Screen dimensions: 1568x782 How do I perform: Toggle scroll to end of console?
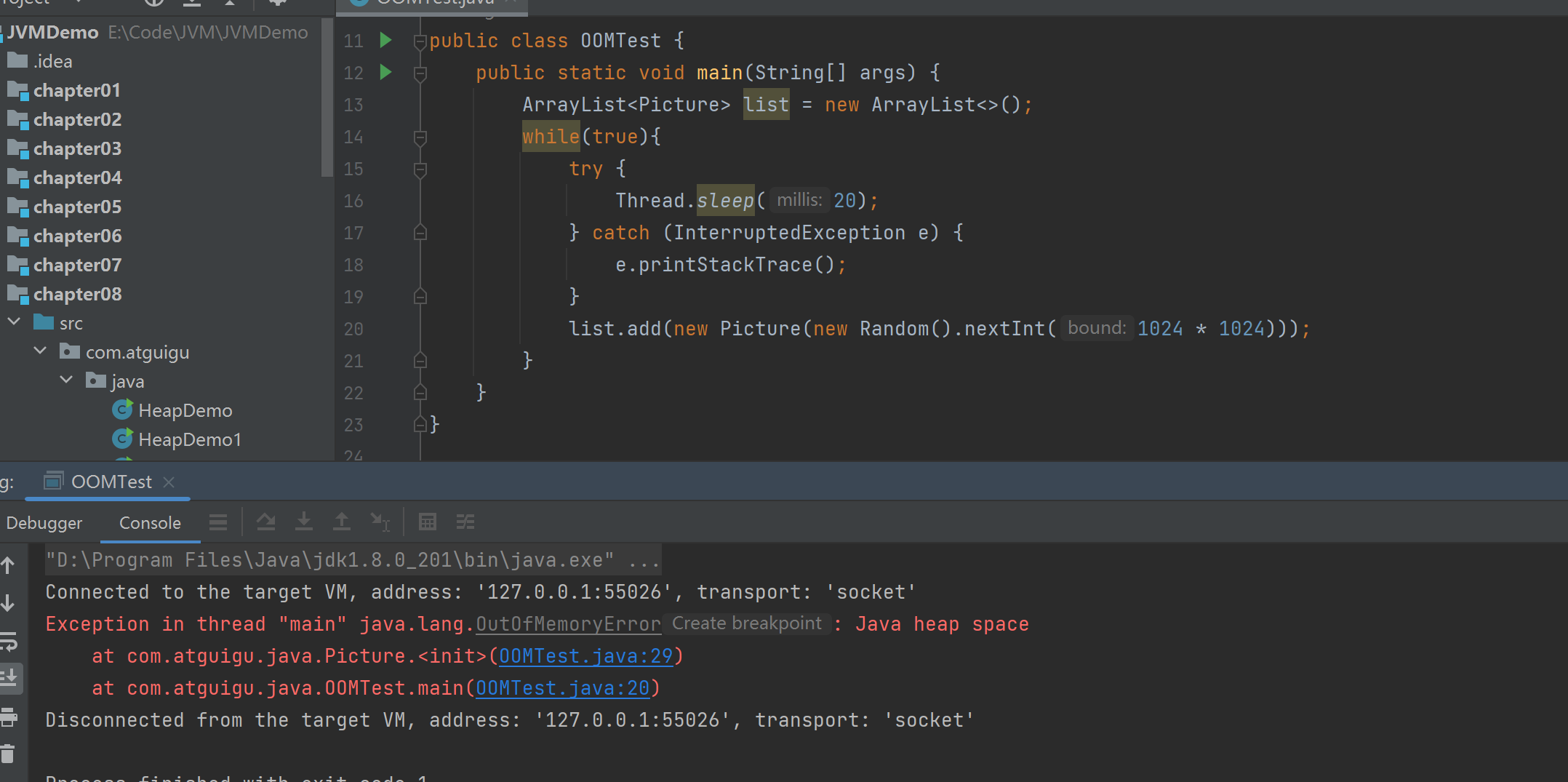click(10, 678)
